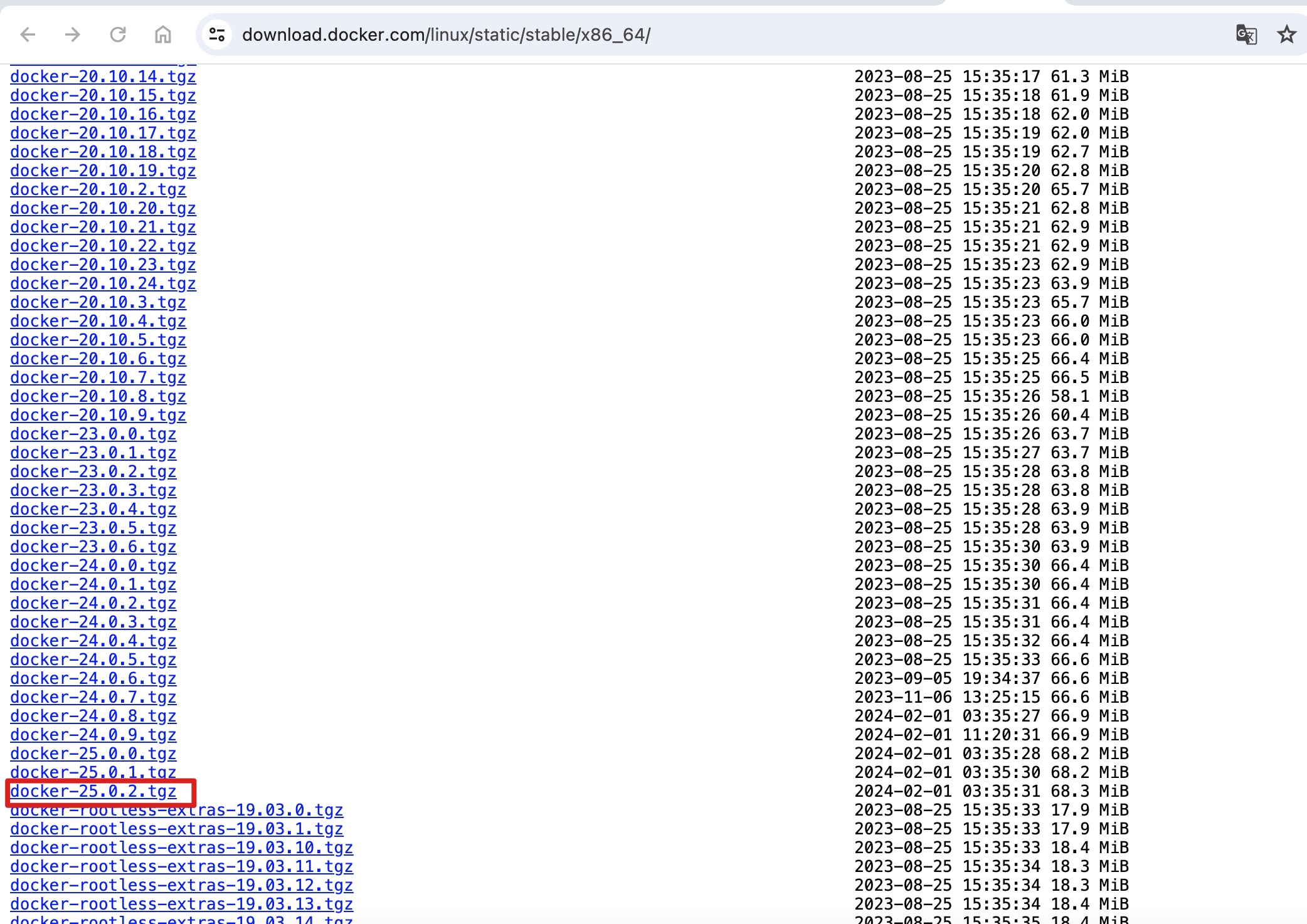Open docker-rootless-extras-19.03.10.tgz link
Image resolution: width=1307 pixels, height=924 pixels.
[x=181, y=848]
